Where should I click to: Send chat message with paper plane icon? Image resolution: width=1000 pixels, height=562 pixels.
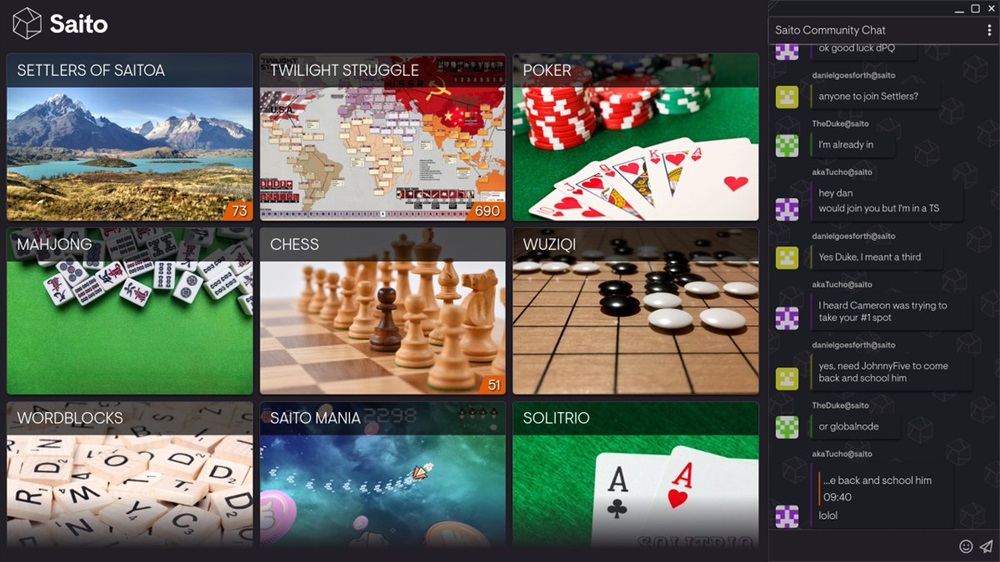pos(987,546)
